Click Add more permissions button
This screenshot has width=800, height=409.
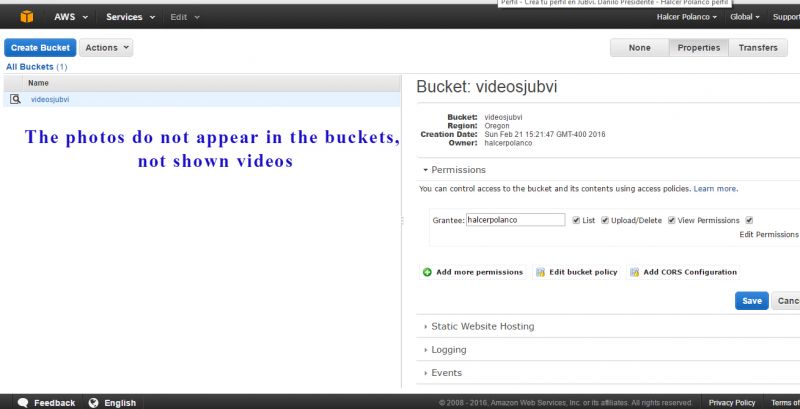tap(473, 272)
